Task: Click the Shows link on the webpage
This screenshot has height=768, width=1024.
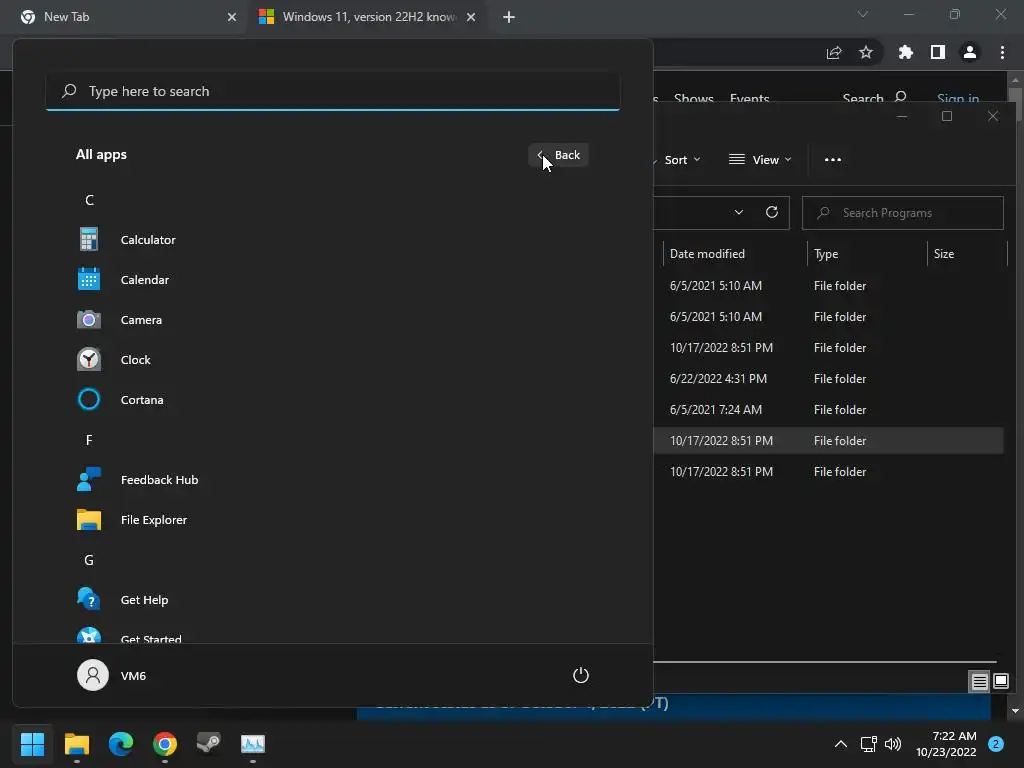Action: (x=694, y=99)
